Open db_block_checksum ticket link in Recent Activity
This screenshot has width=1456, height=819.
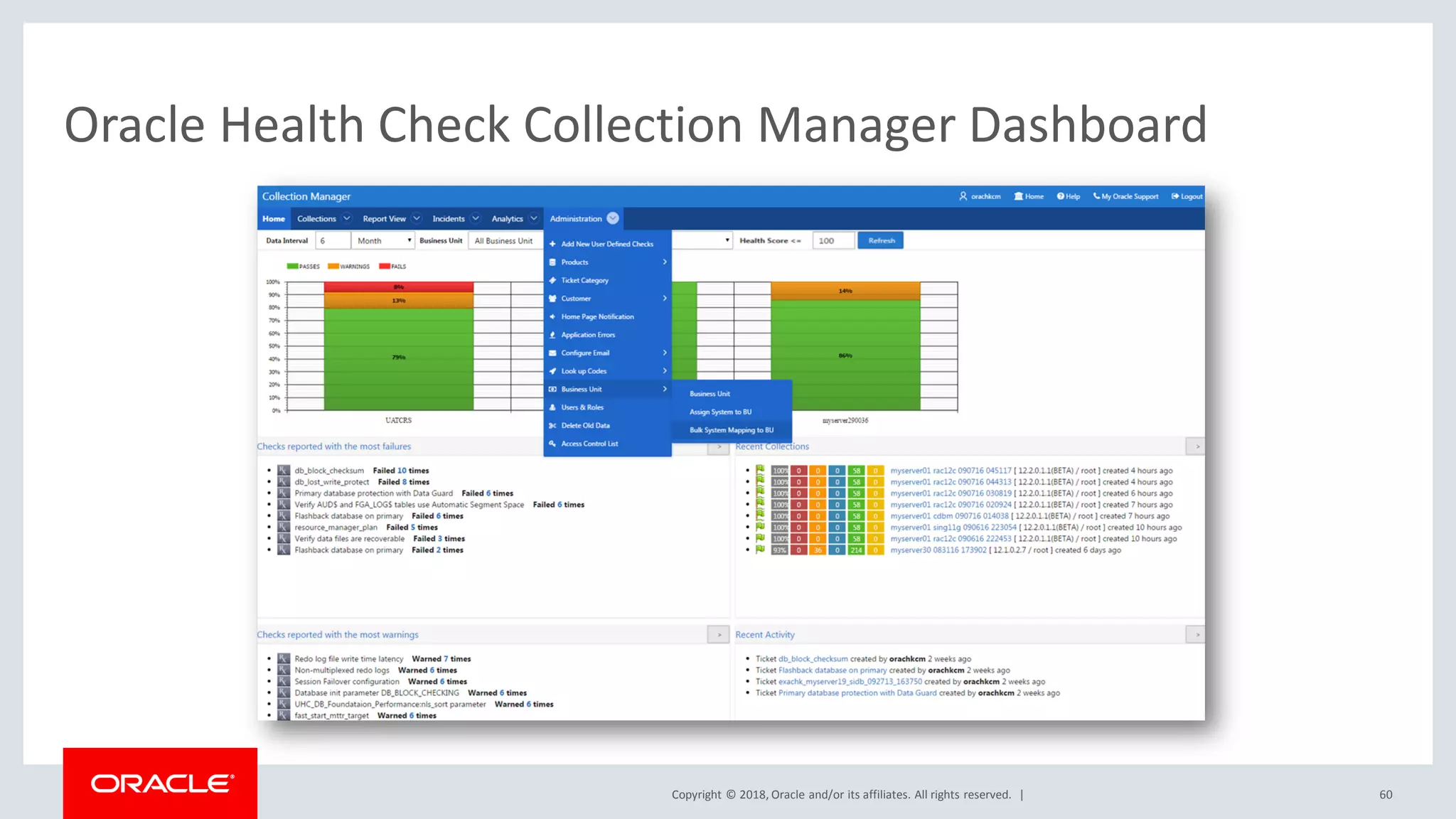[x=813, y=659]
